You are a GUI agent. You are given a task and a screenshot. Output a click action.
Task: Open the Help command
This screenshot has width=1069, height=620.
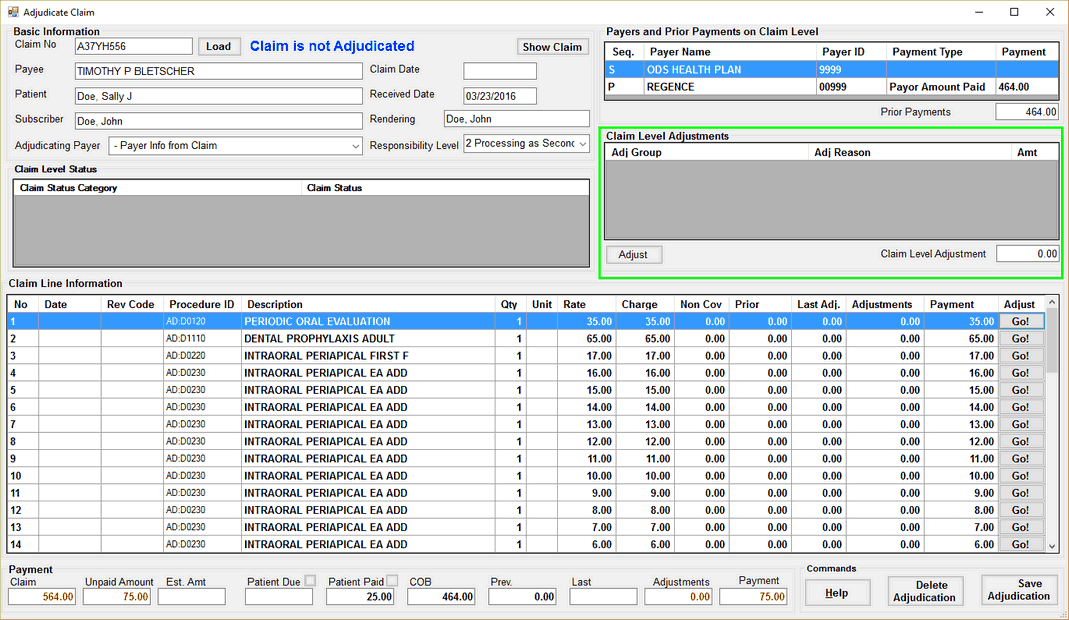pos(836,593)
